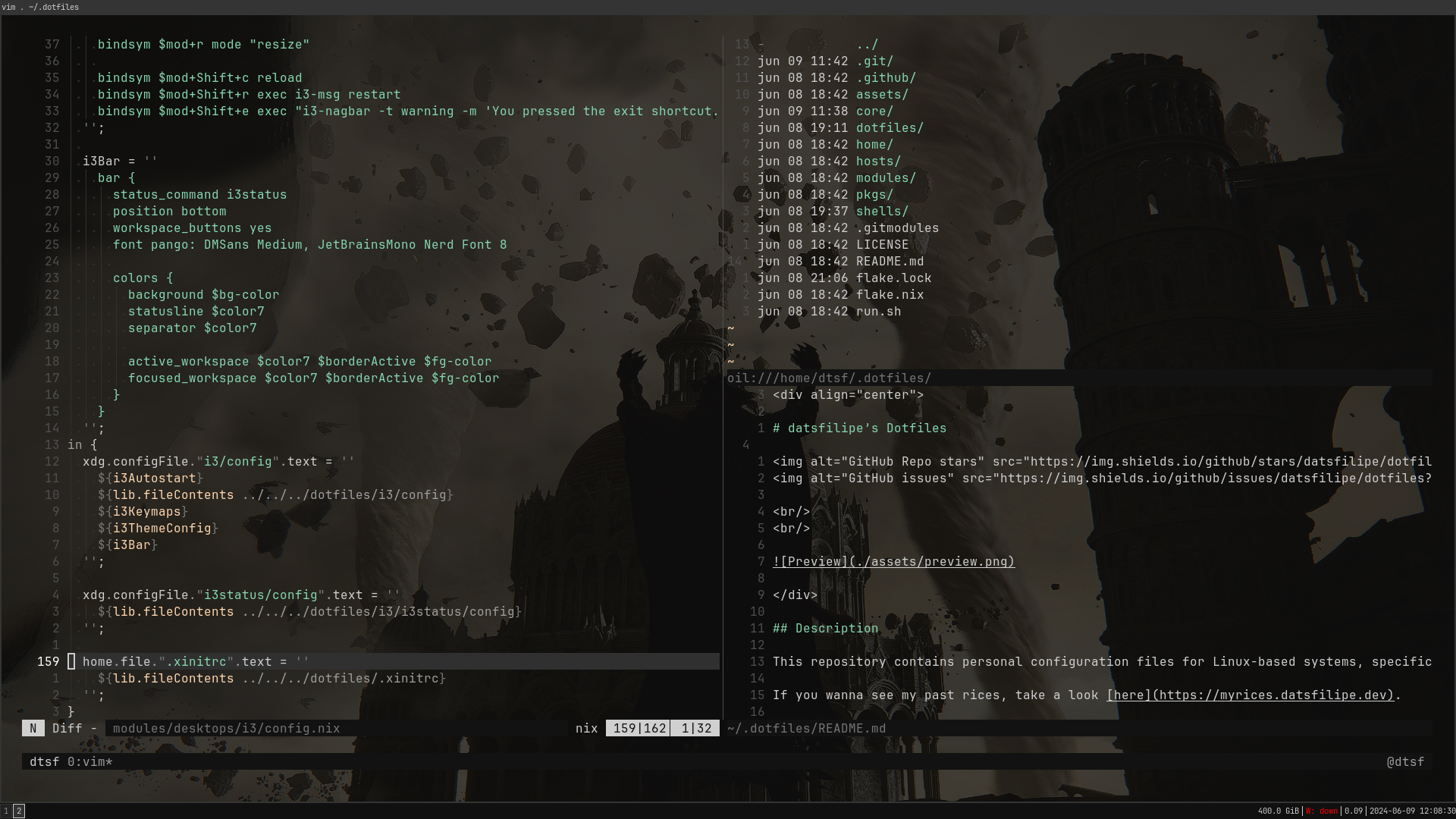Screen dimensions: 1456x819
Task: Click the @dtsf tmux status label
Action: coord(1405,762)
